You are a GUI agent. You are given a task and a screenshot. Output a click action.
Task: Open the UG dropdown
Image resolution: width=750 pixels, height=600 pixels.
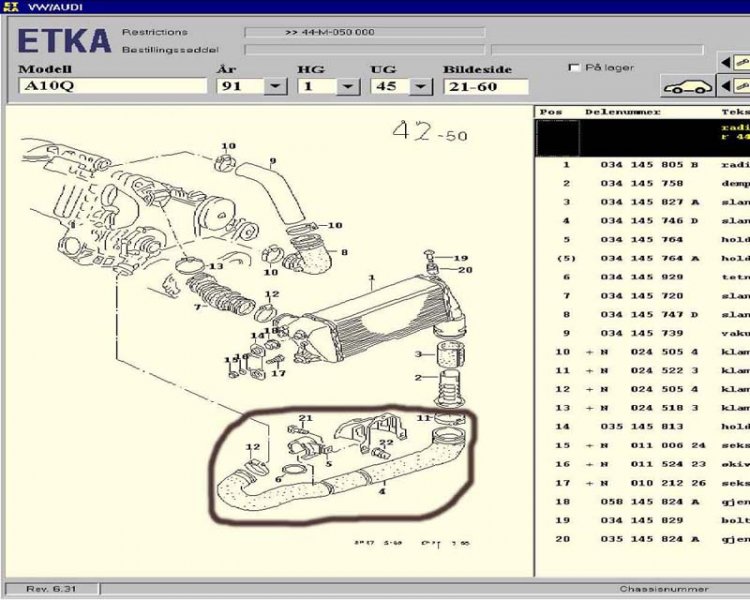(x=418, y=87)
